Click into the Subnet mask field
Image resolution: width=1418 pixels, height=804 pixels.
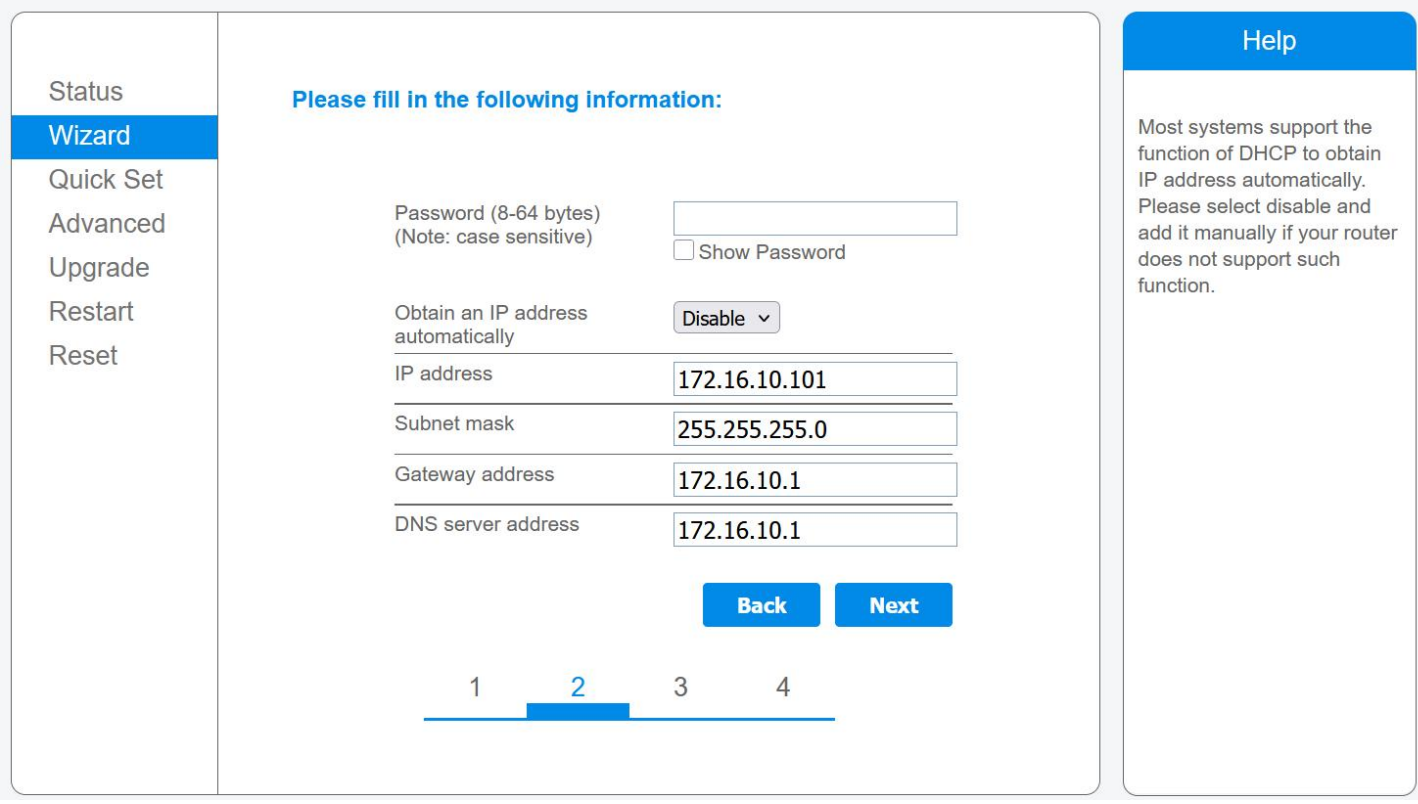coord(814,429)
